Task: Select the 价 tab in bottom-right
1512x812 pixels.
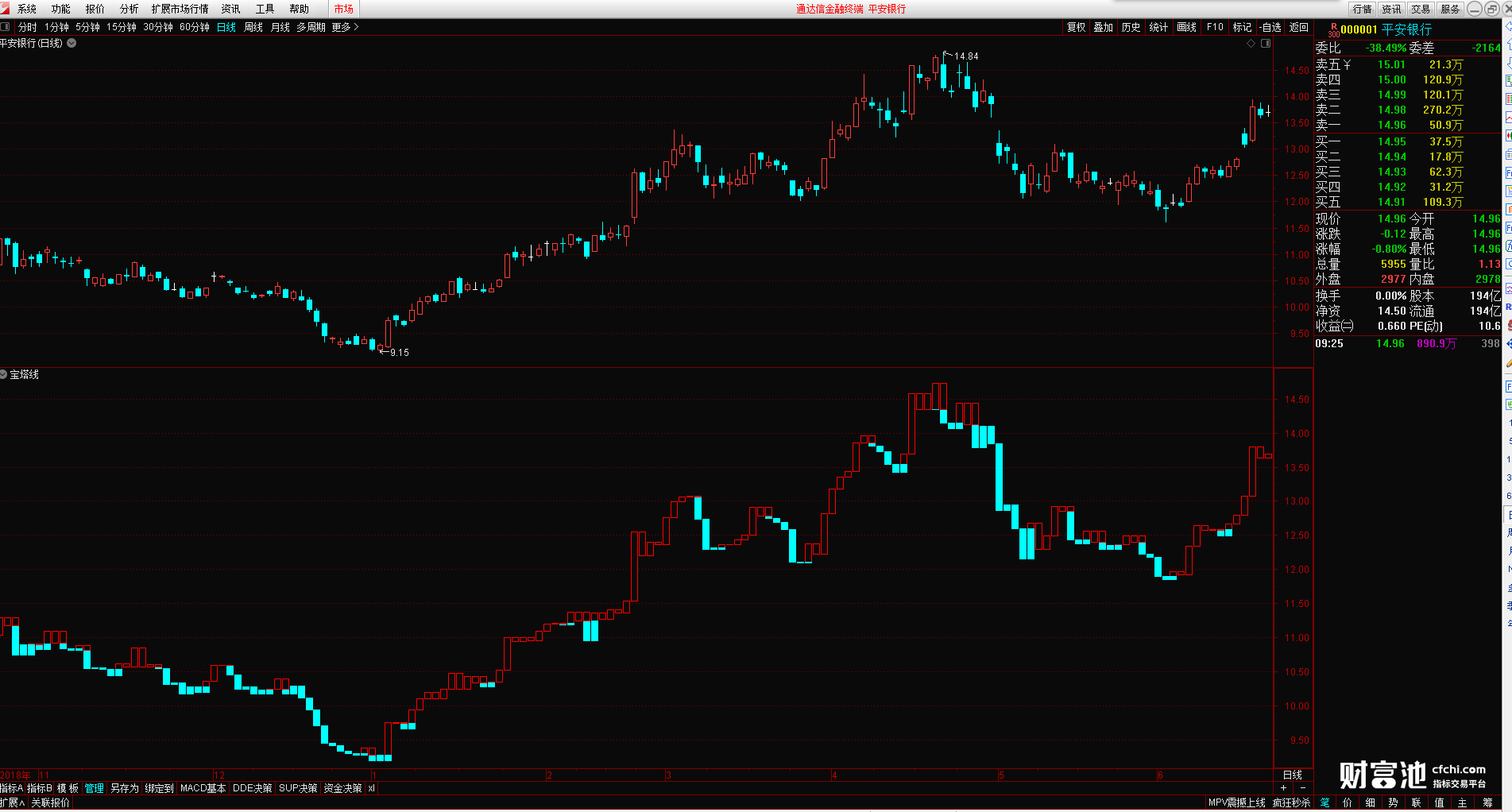Action: point(1348,802)
